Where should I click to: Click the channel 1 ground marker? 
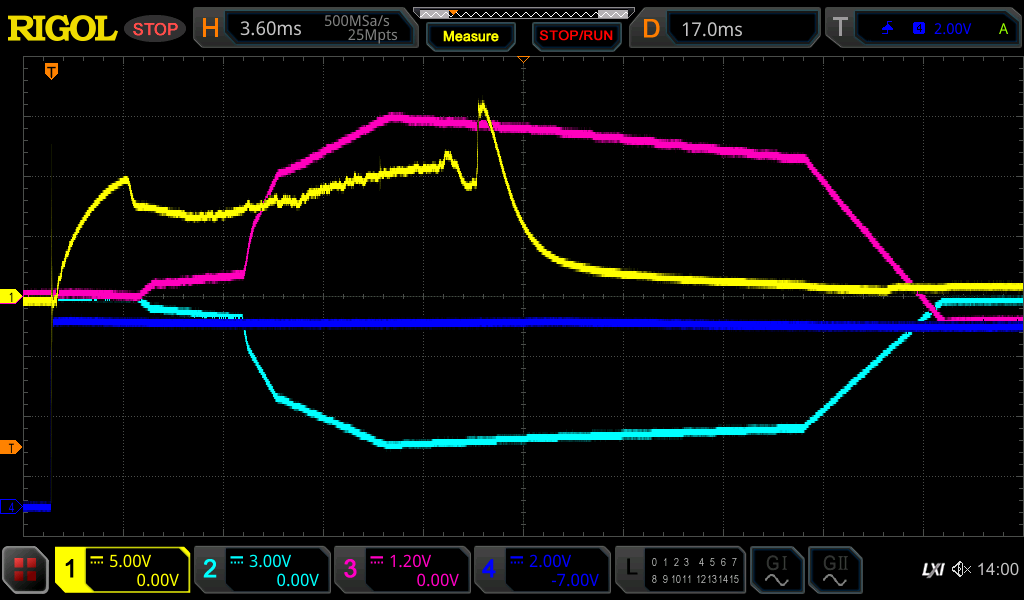pos(10,297)
